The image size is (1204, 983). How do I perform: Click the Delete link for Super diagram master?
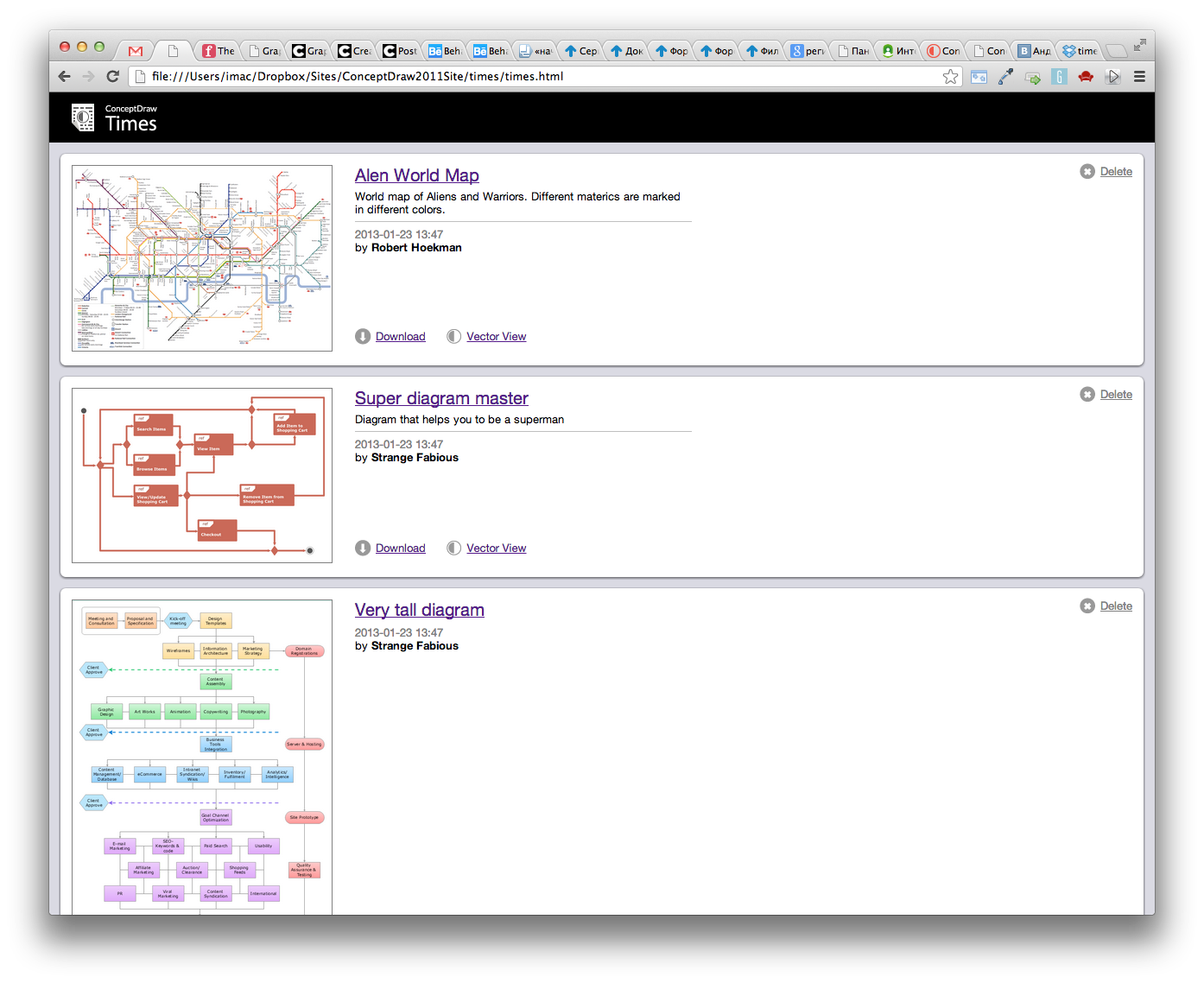click(1115, 395)
